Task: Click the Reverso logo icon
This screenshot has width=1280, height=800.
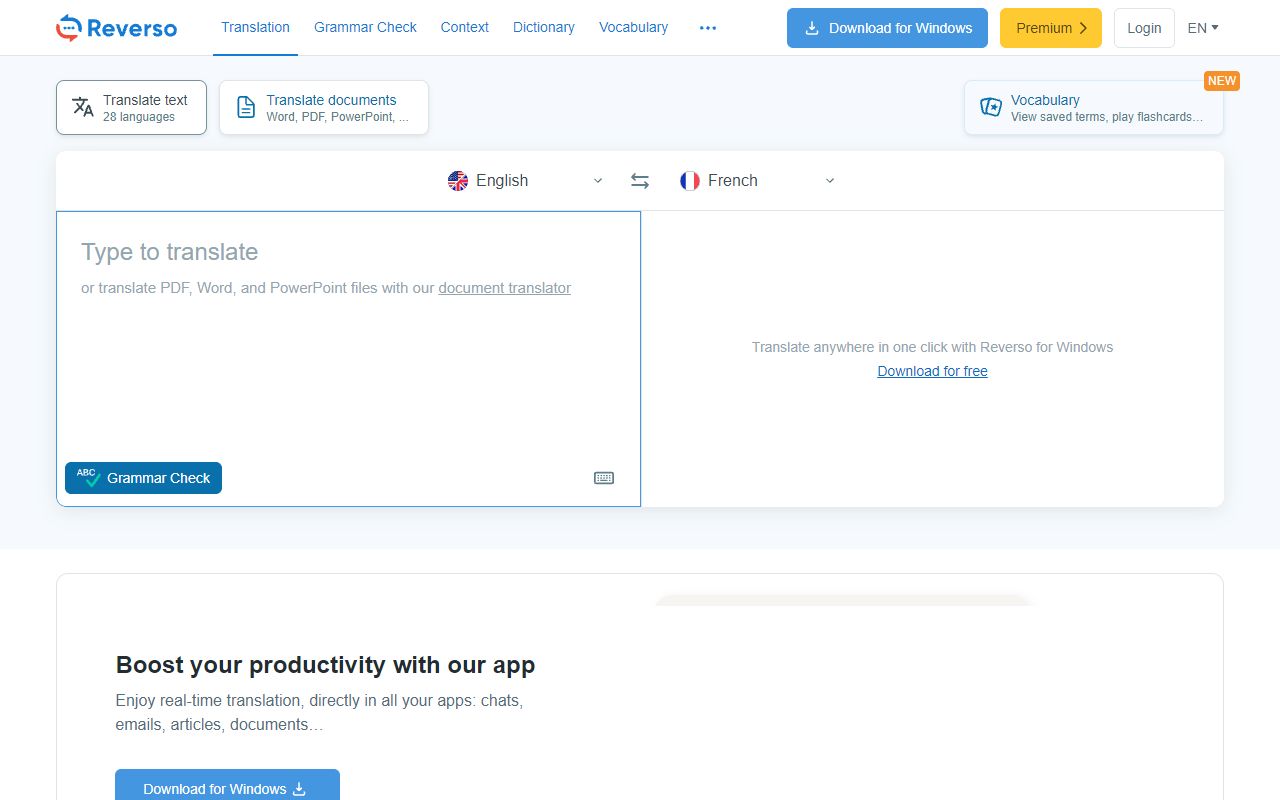Action: pyautogui.click(x=68, y=28)
